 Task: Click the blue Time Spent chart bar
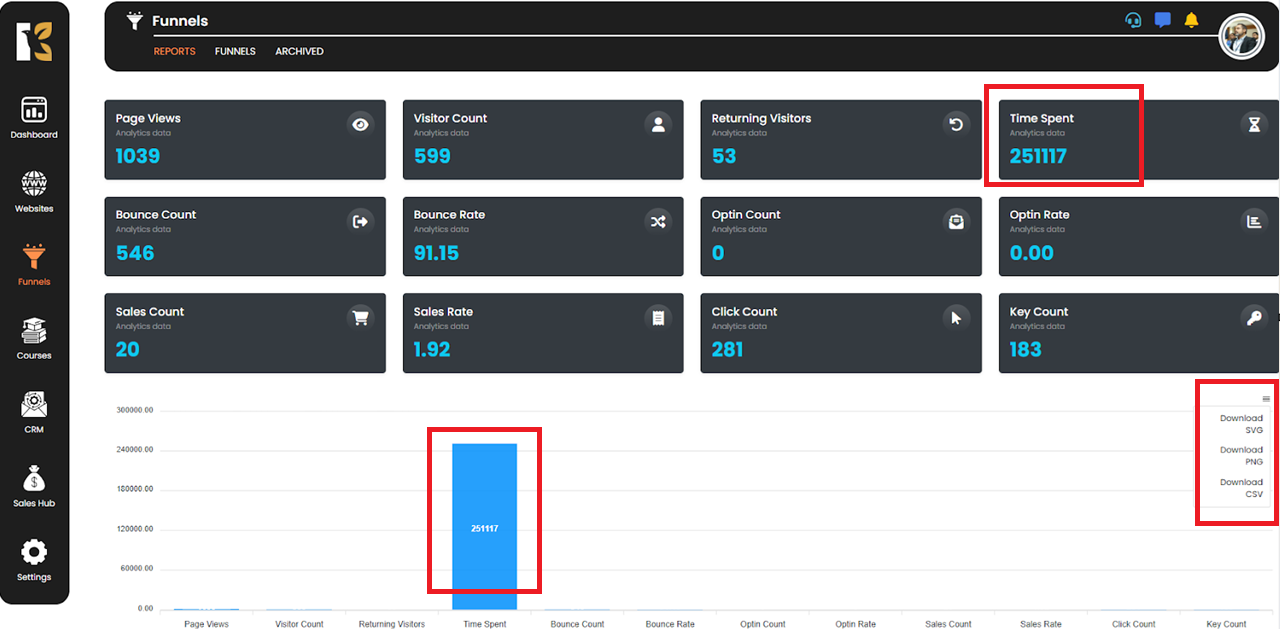[x=484, y=526]
